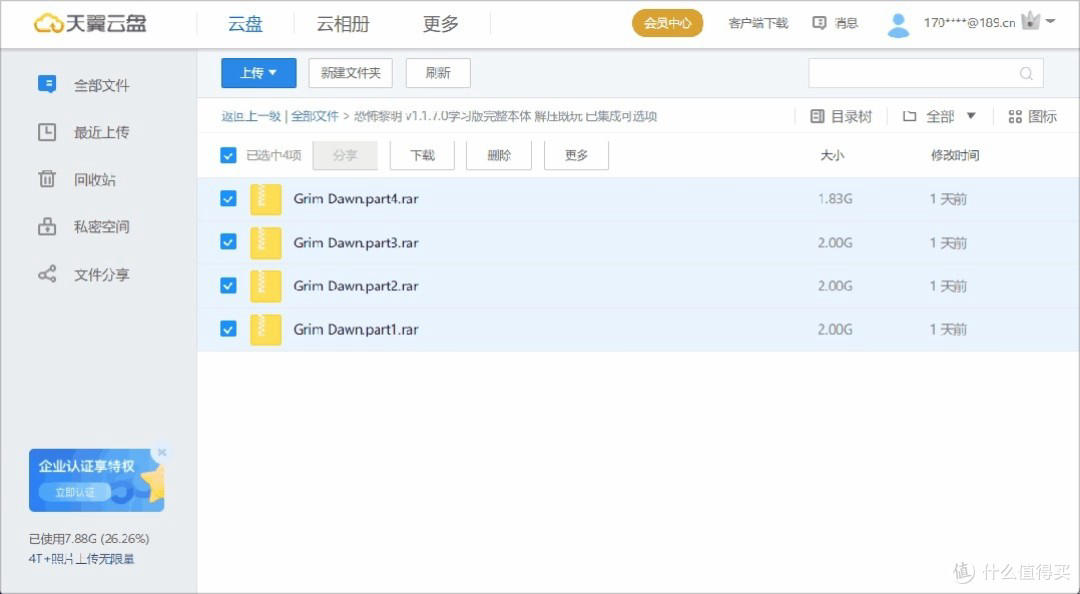Close the 企业认证享特权 promo banner
This screenshot has width=1080, height=594.
pos(162,452)
